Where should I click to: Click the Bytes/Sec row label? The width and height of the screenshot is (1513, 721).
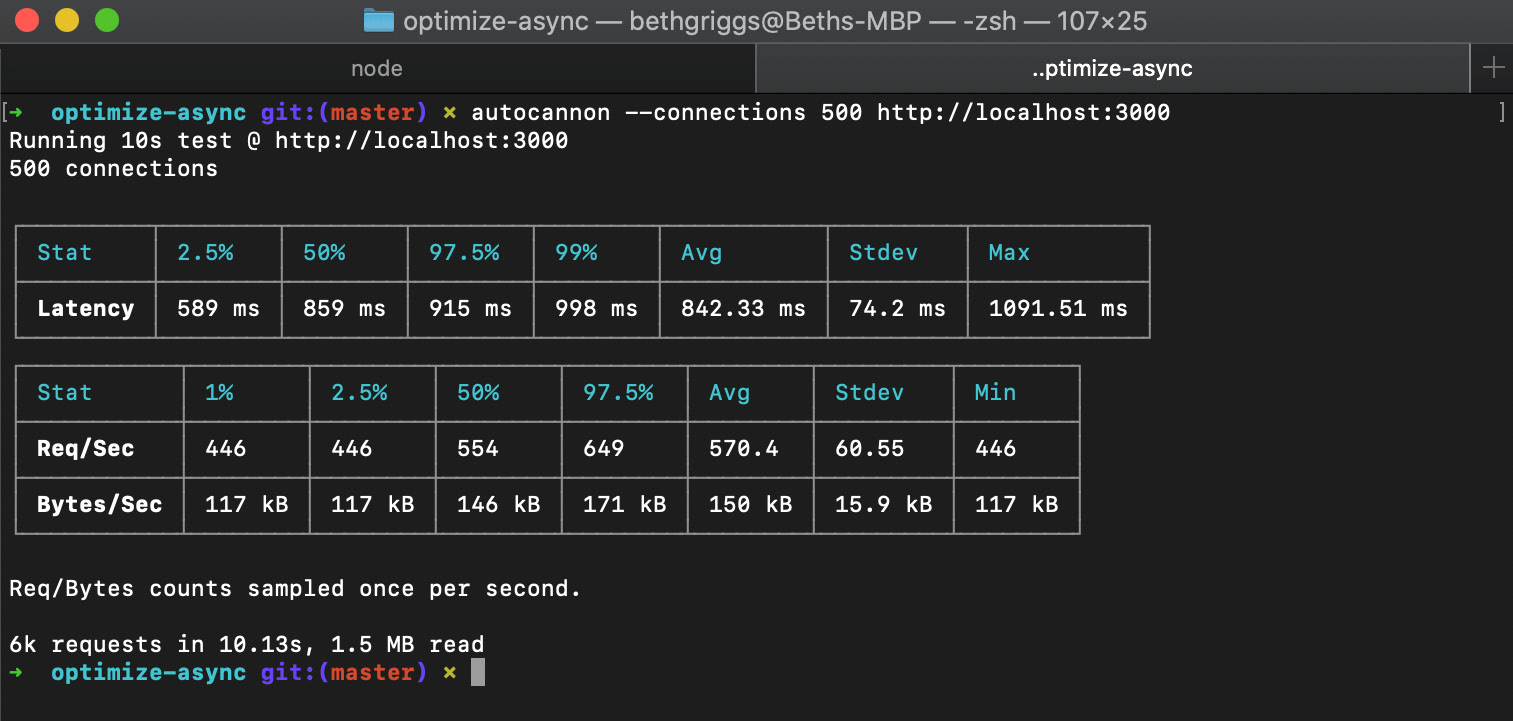pyautogui.click(x=99, y=505)
